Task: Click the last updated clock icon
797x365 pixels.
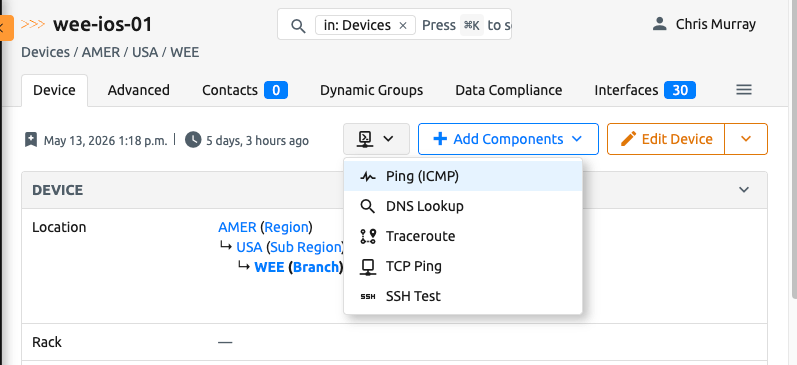Action: click(x=193, y=140)
